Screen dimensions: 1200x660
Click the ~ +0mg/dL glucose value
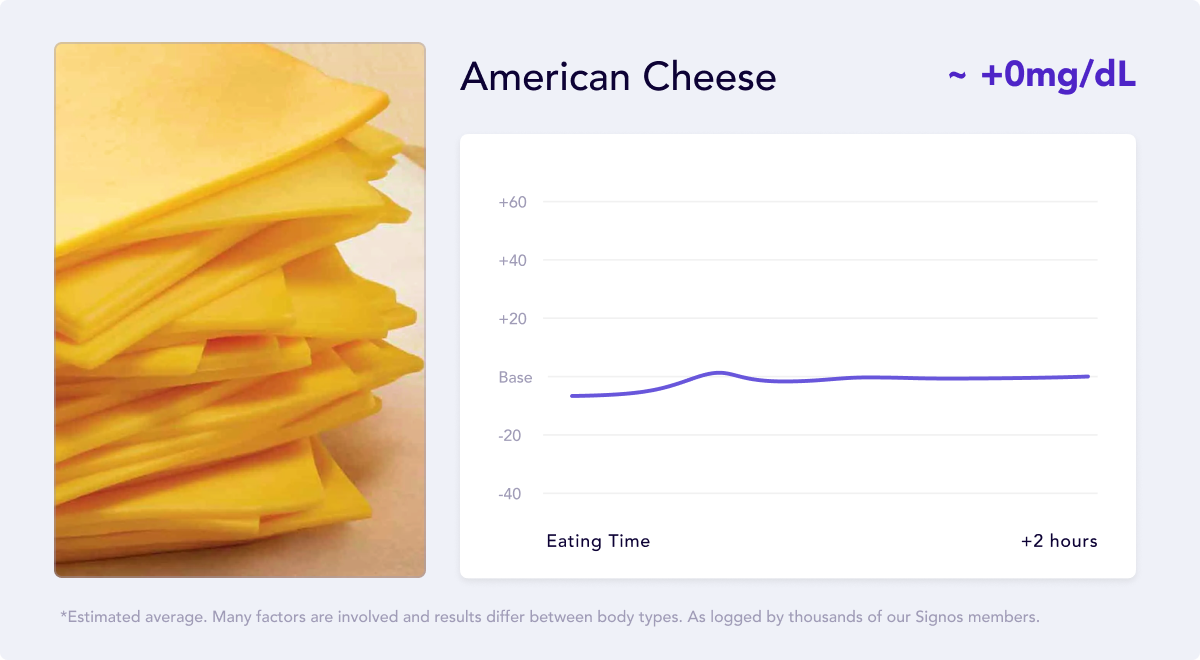[x=1042, y=75]
